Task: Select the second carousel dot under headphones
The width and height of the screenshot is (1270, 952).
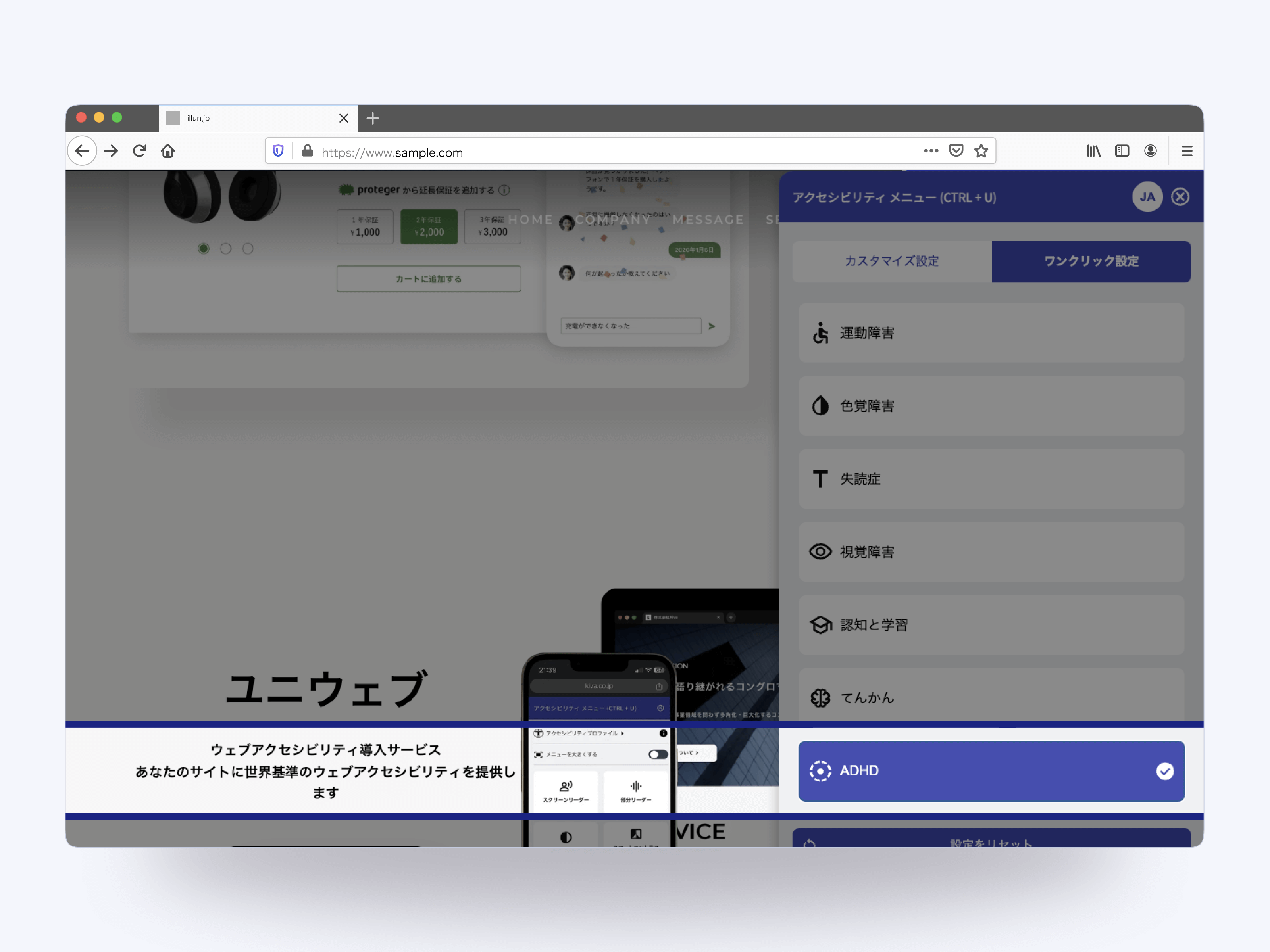Action: click(226, 248)
